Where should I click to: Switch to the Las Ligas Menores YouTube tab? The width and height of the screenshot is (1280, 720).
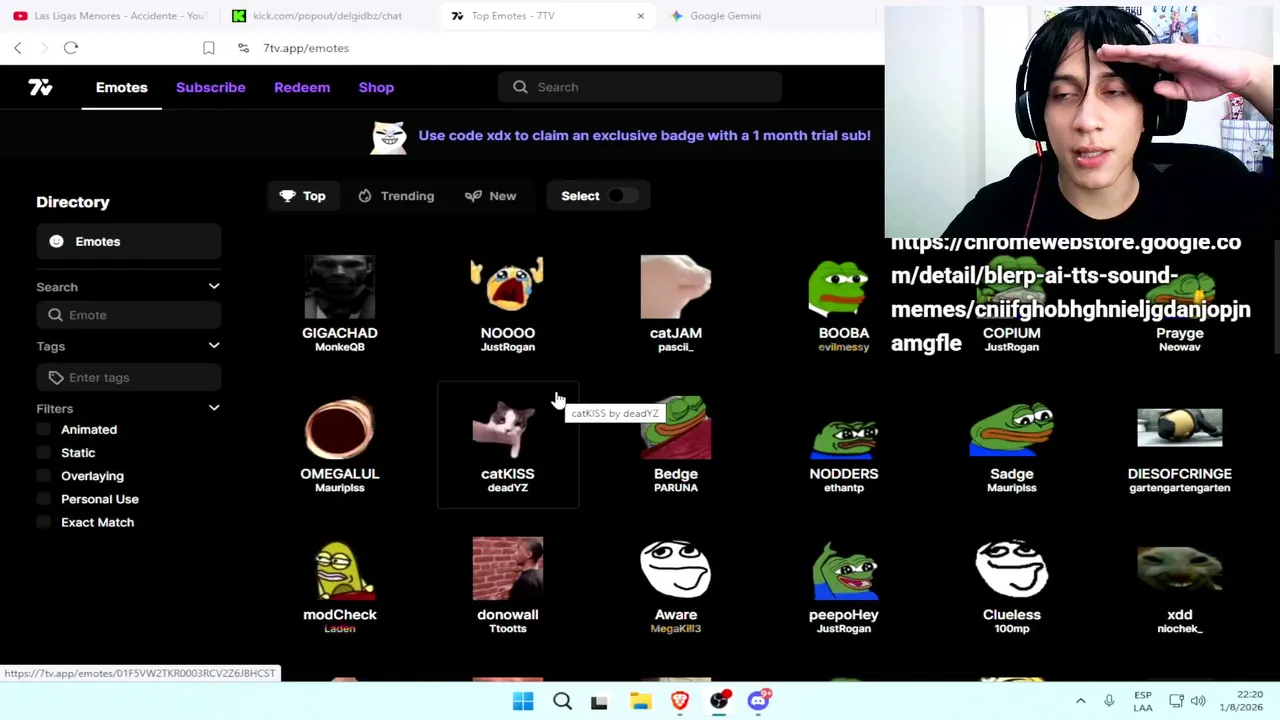coord(110,16)
